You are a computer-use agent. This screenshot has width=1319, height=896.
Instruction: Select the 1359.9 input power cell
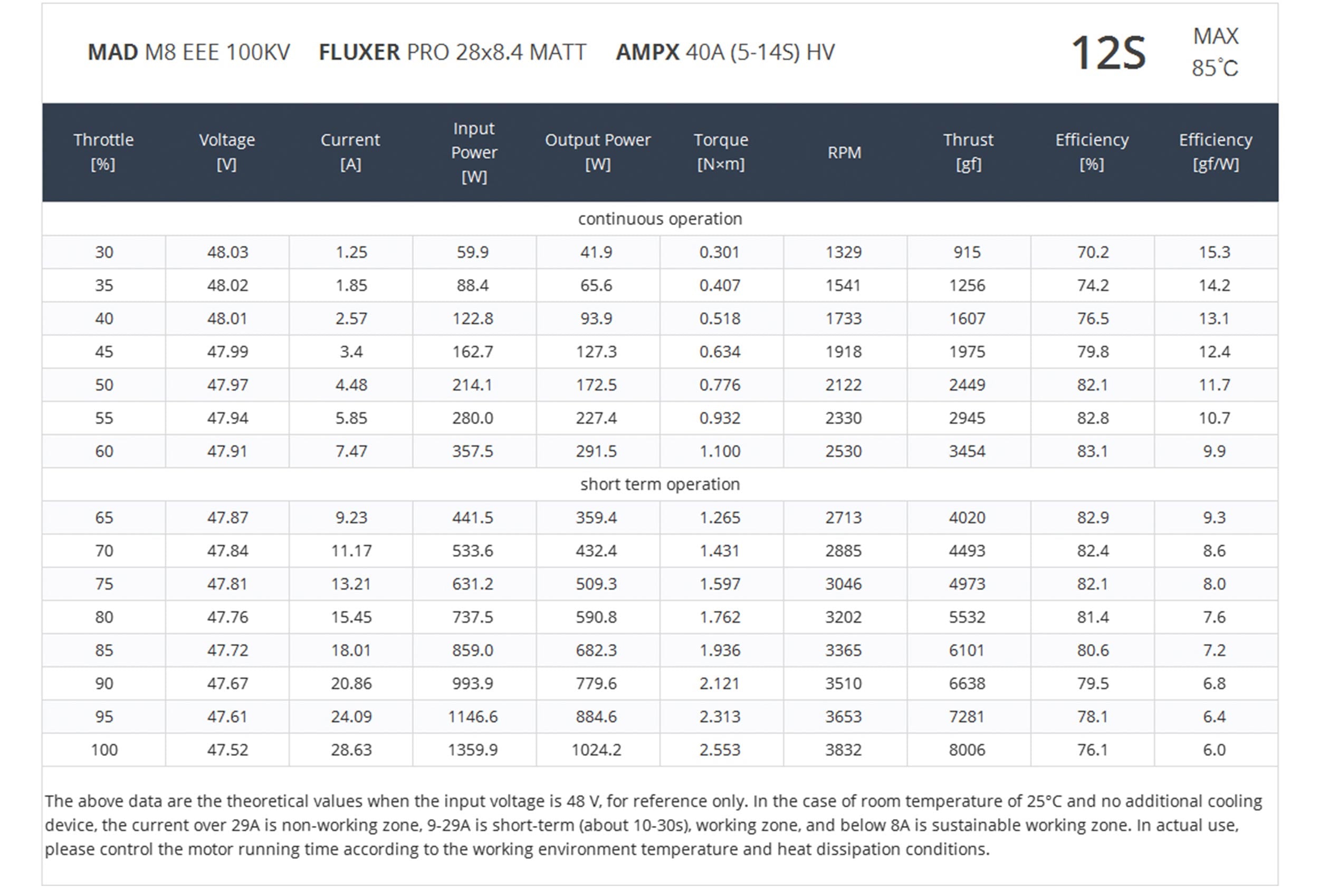[473, 749]
